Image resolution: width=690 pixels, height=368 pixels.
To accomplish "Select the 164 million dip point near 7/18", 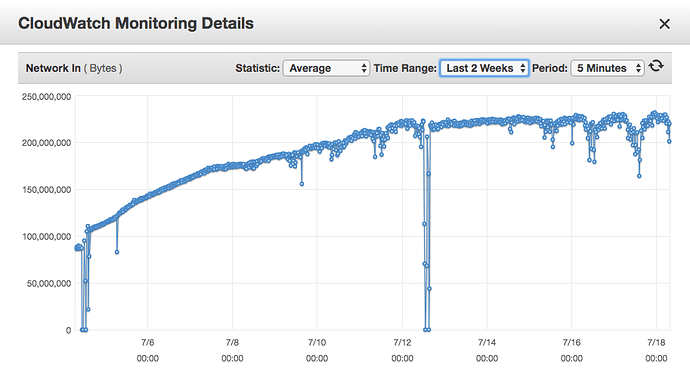I will (639, 176).
